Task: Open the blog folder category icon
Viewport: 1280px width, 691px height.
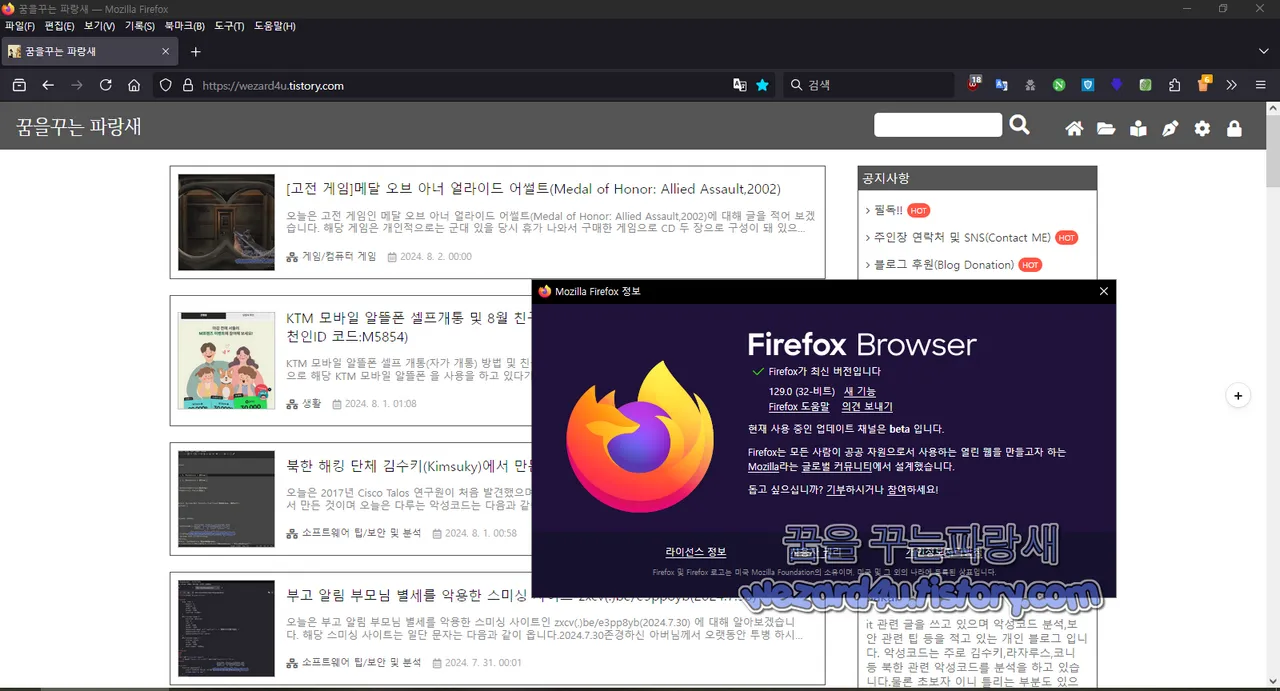Action: (x=1106, y=129)
